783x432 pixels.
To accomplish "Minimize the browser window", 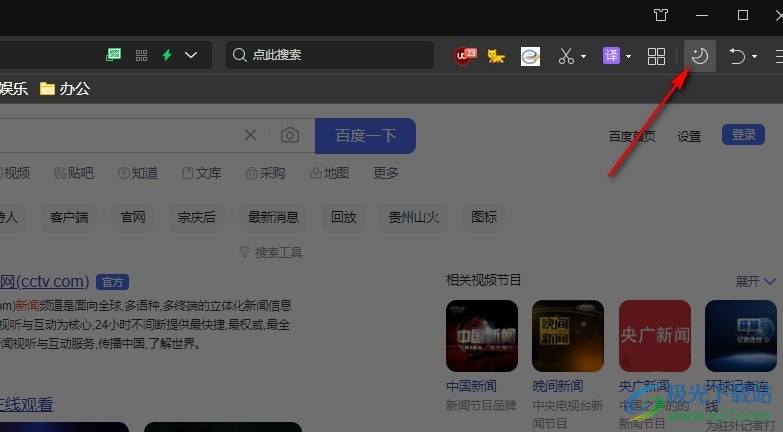I will tap(702, 15).
